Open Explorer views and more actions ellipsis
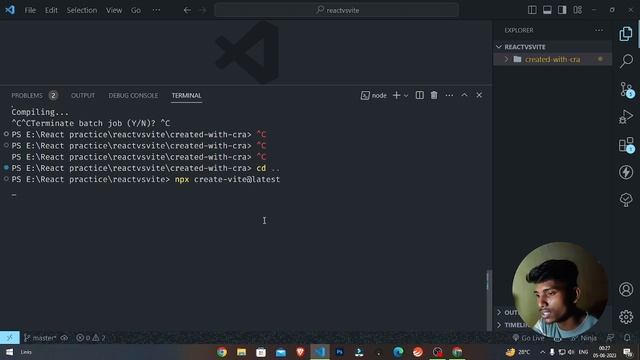 pyautogui.click(x=598, y=30)
